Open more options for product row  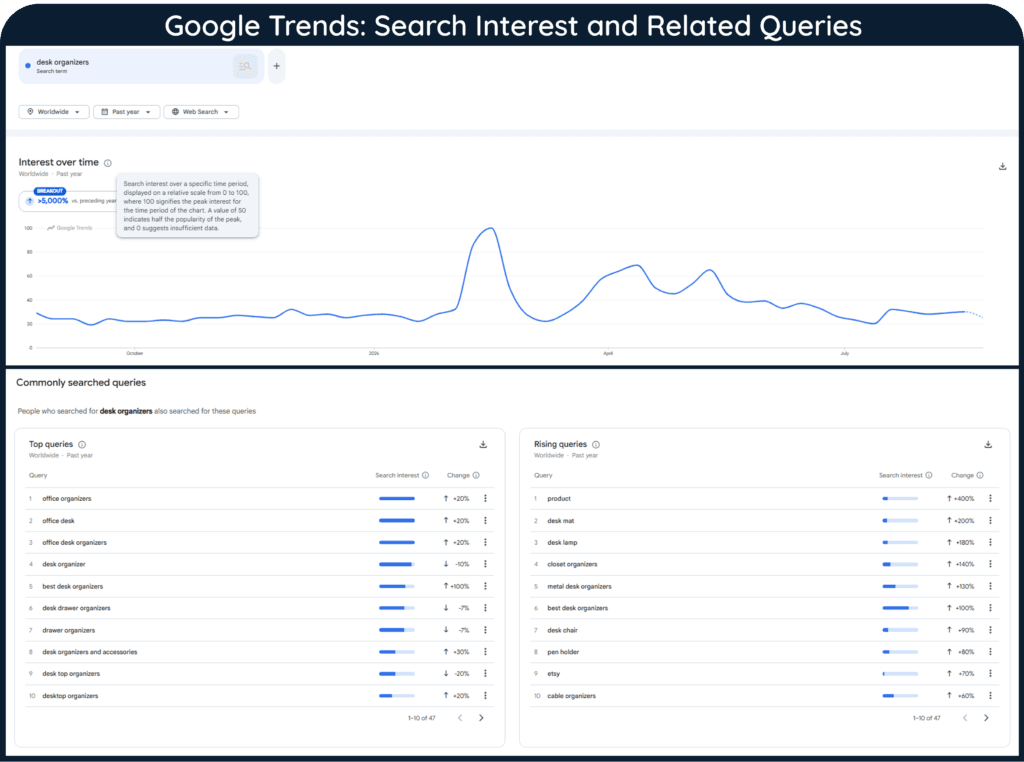990,498
